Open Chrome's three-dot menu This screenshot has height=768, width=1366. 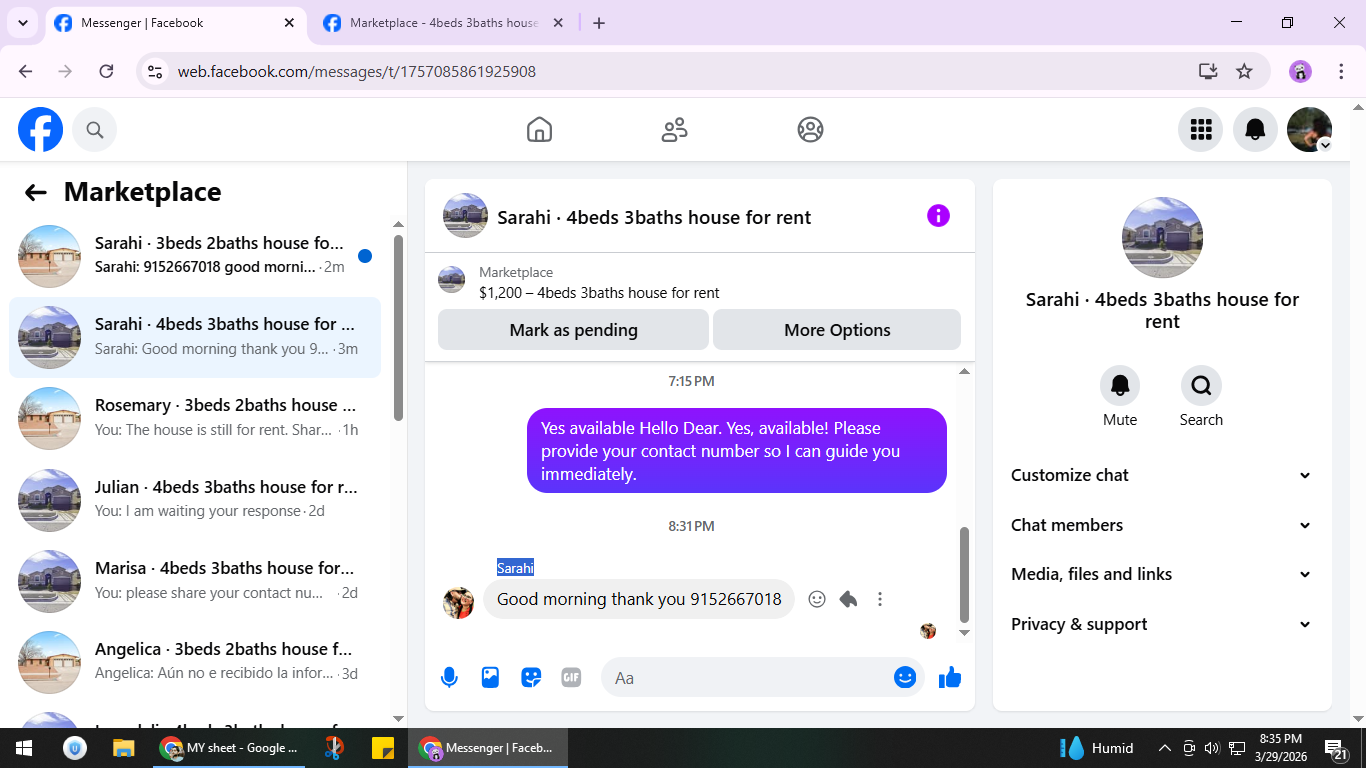pos(1341,71)
